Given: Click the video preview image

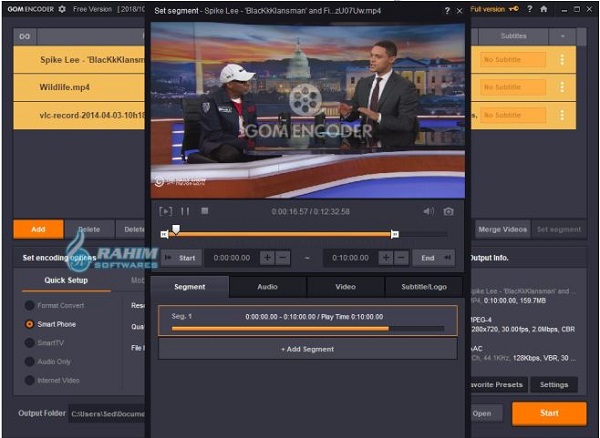Looking at the screenshot, I should (308, 110).
